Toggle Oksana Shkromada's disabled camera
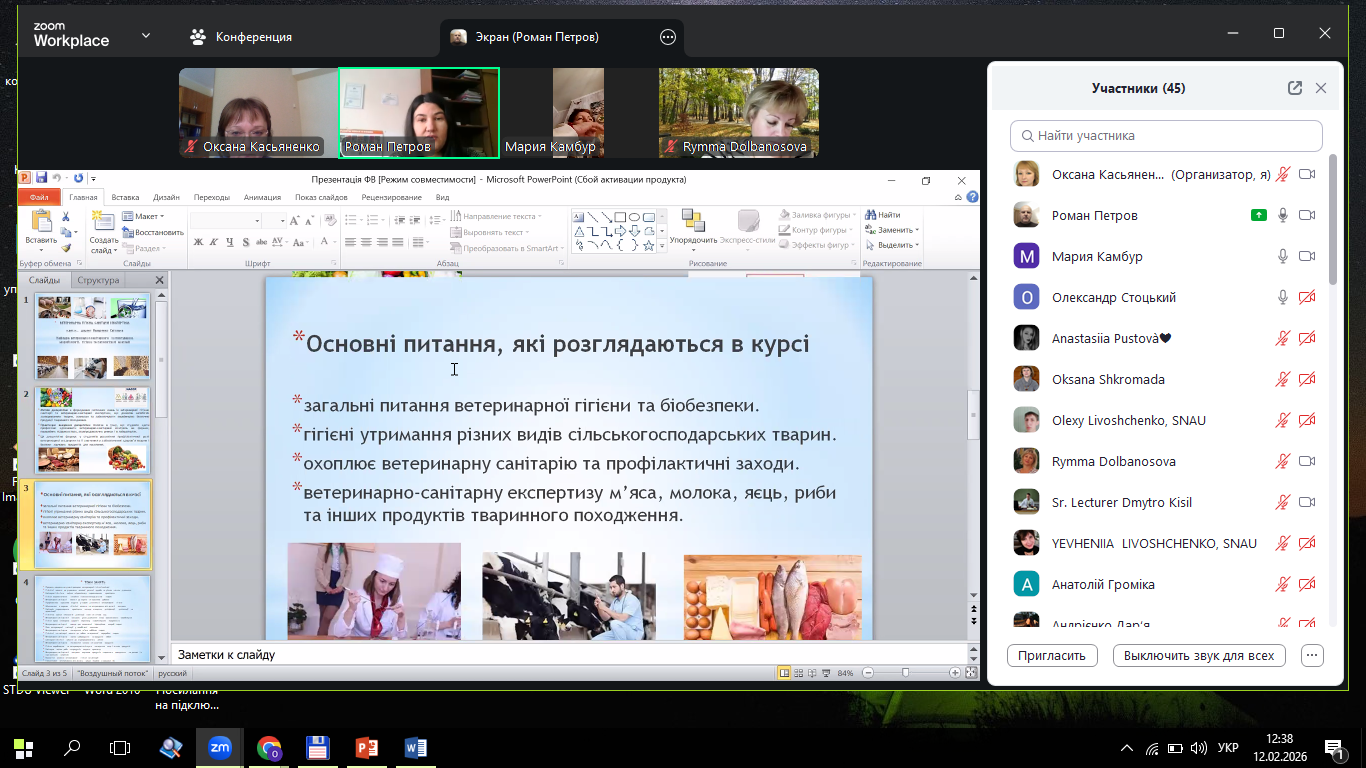 [1306, 380]
